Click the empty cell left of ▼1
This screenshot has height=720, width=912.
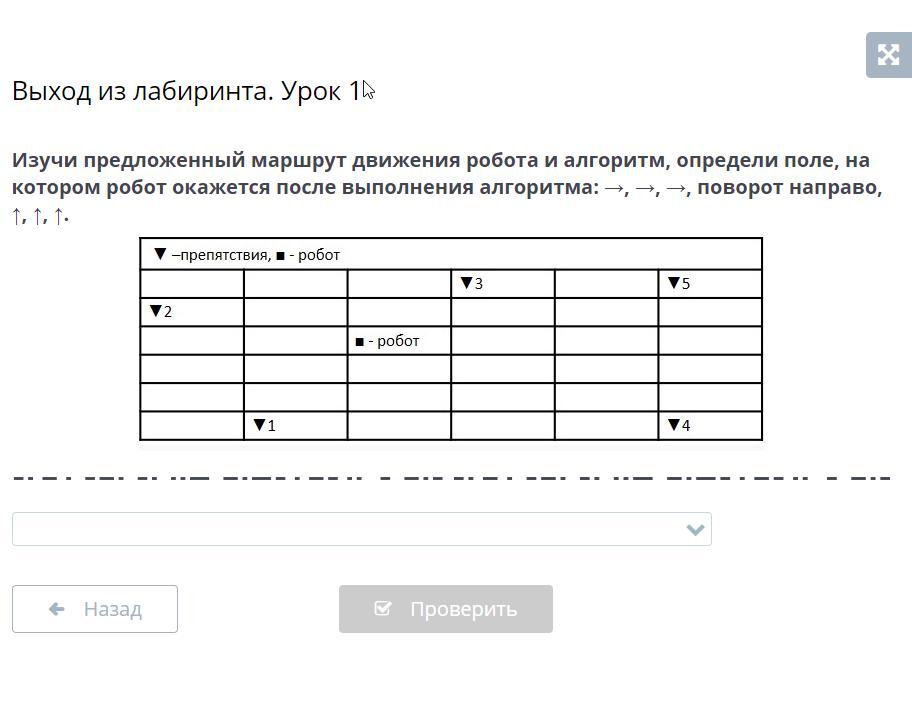coord(192,426)
